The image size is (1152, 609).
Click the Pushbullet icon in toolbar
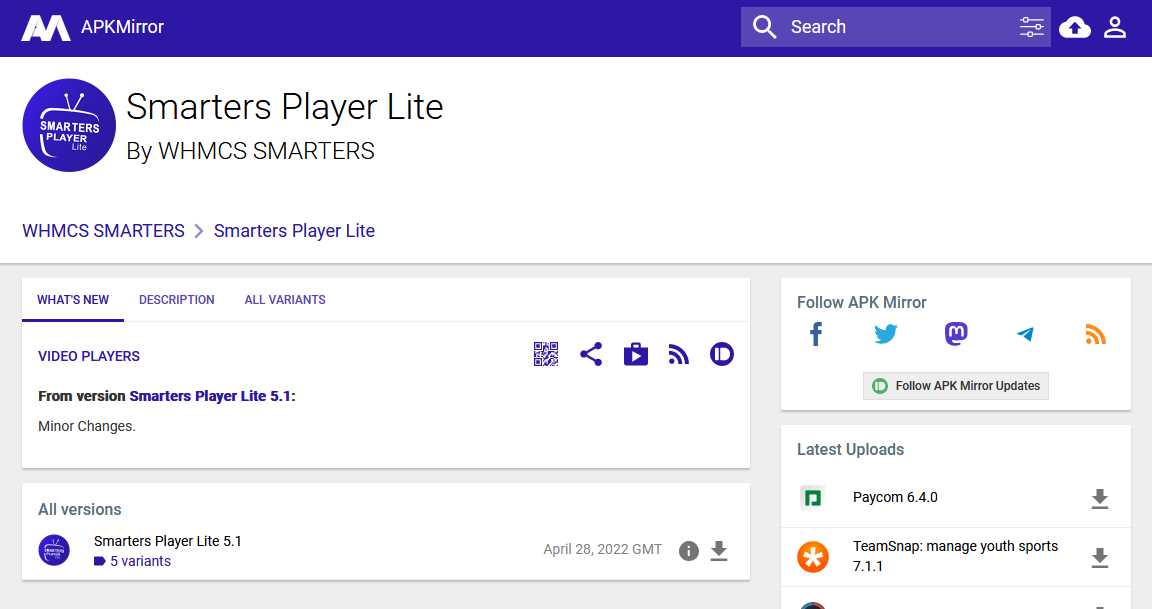(722, 354)
